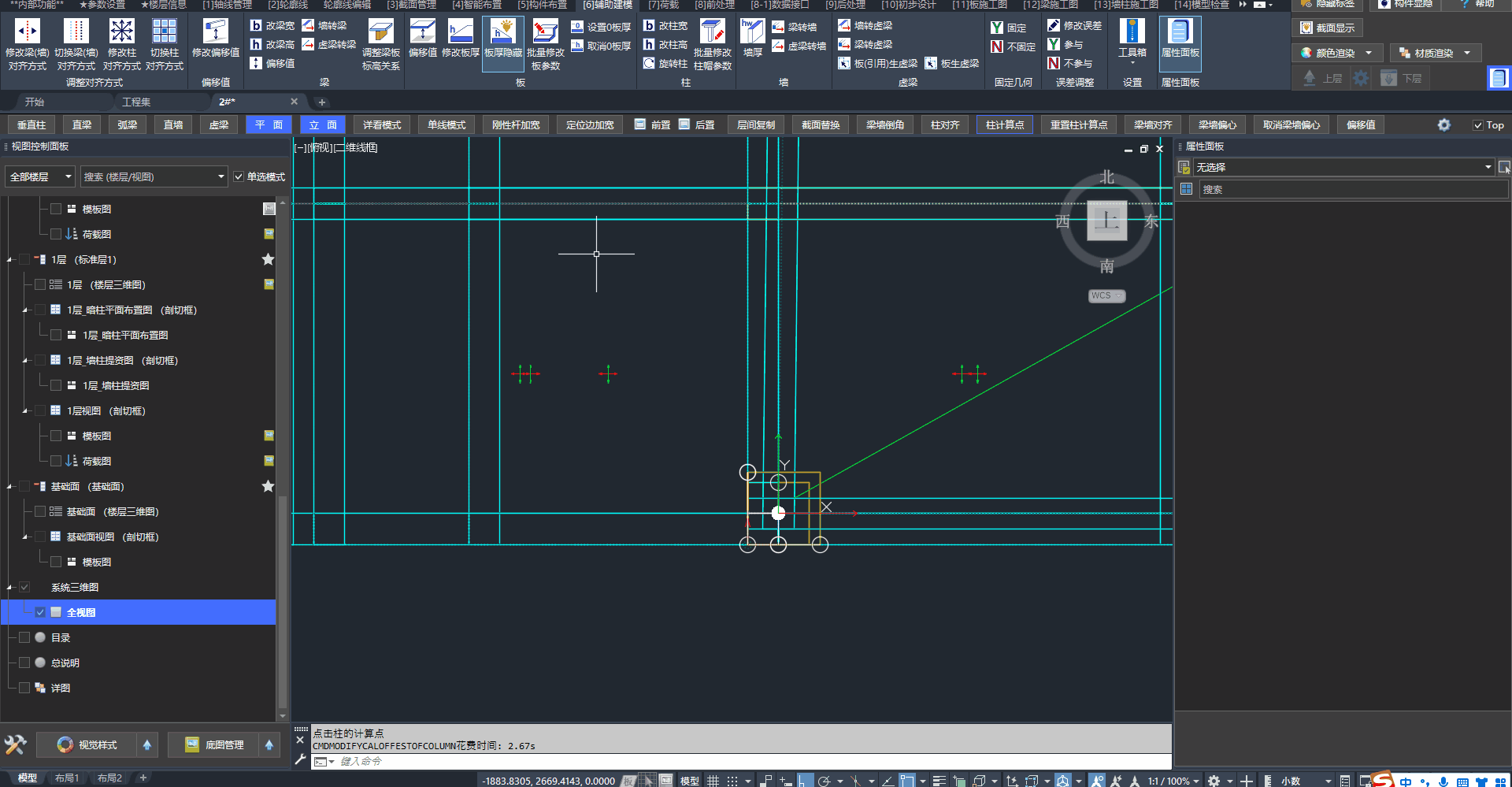Click the 批量修改柱帽参数 icon
Viewport: 1512px width, 787px height.
click(x=712, y=32)
